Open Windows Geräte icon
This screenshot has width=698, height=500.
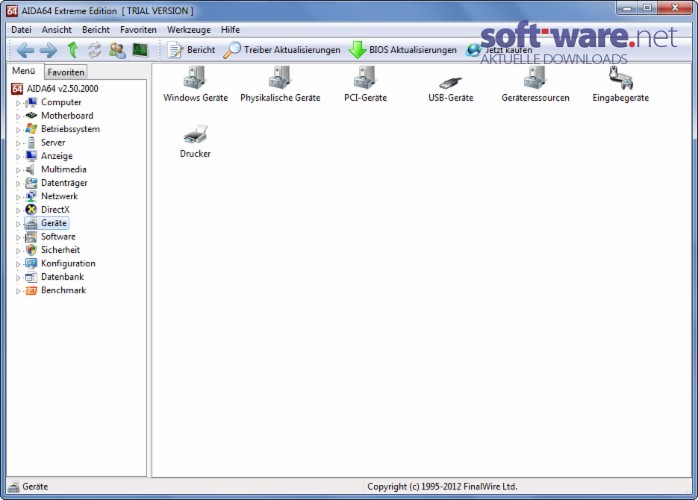(x=195, y=77)
